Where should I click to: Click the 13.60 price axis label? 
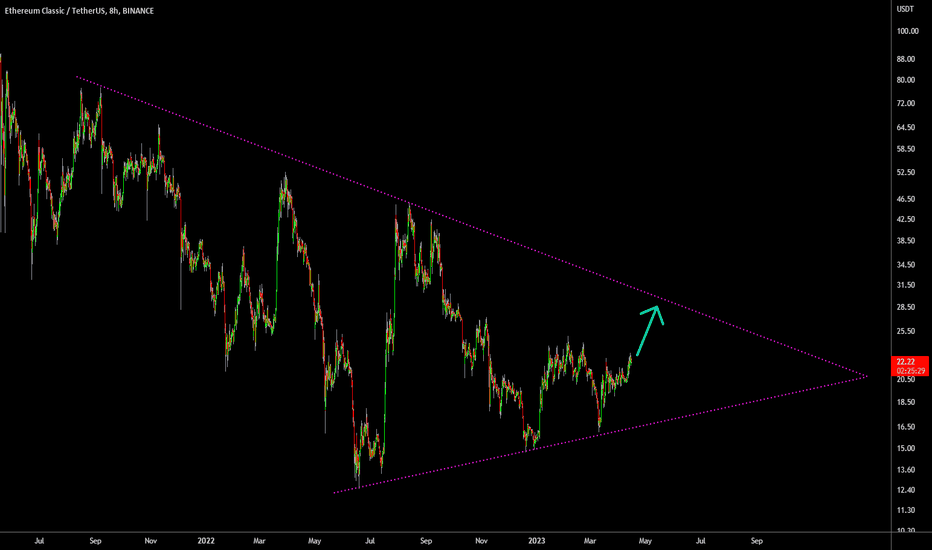coord(906,470)
